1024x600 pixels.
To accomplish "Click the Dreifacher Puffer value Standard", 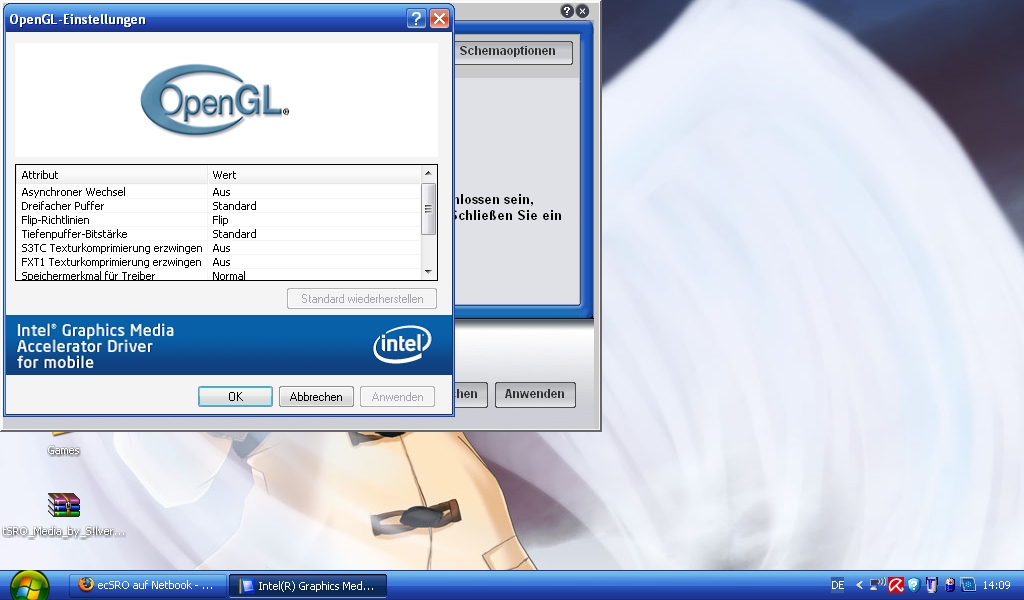I will [x=234, y=206].
